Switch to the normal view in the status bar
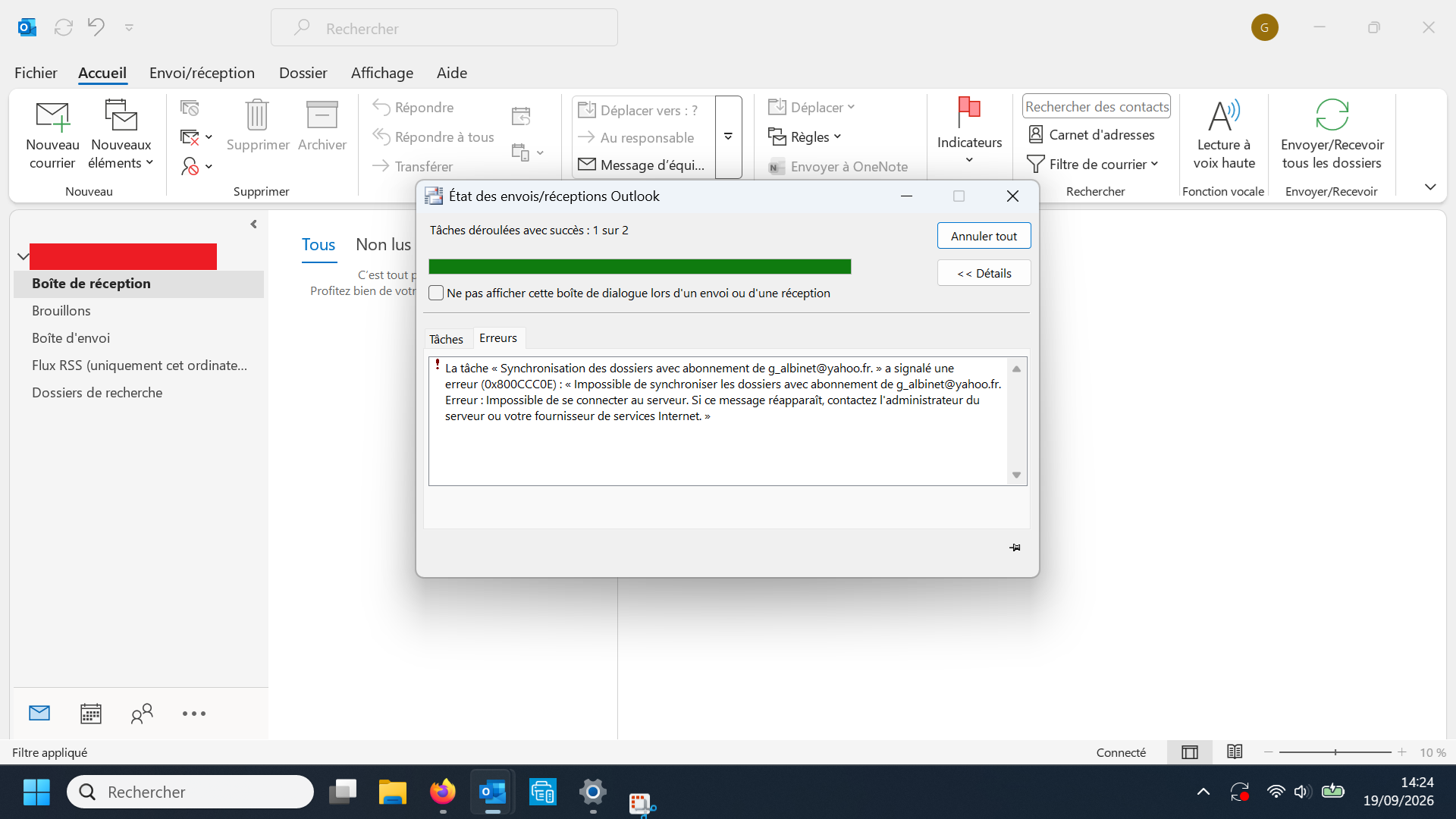The height and width of the screenshot is (819, 1456). pyautogui.click(x=1190, y=752)
